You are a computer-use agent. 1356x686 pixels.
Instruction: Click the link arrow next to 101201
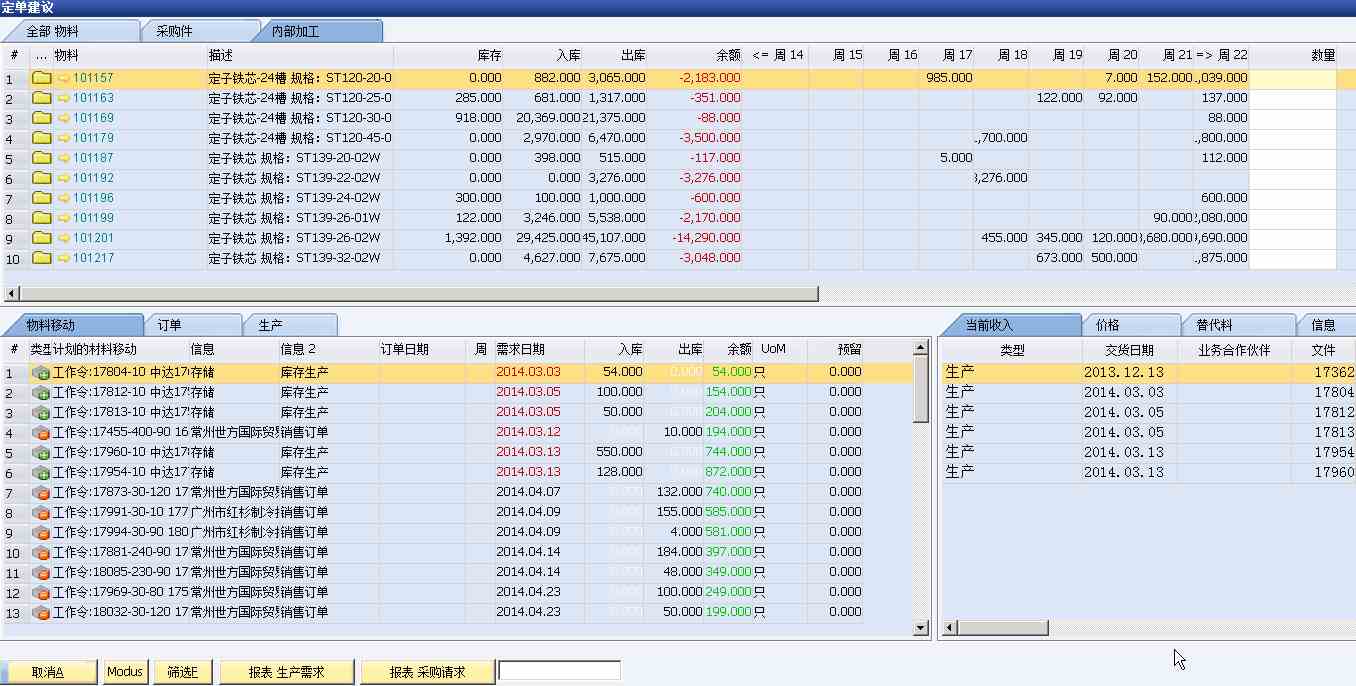coord(64,238)
